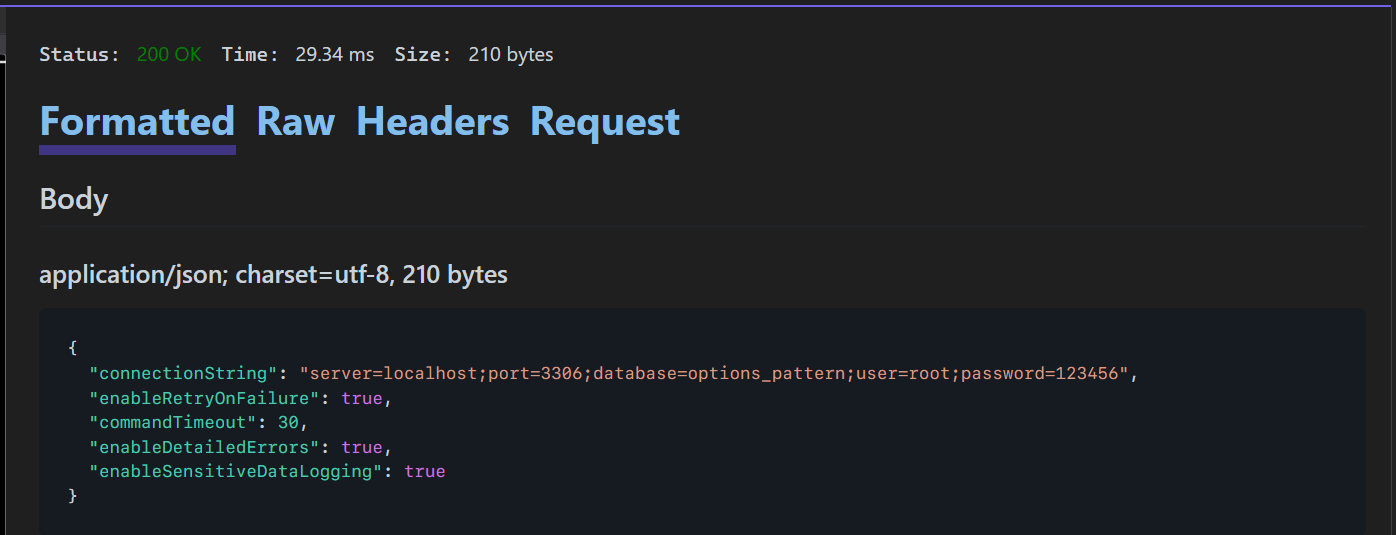Click the application/json content type heading
The height and width of the screenshot is (535, 1396).
273,274
